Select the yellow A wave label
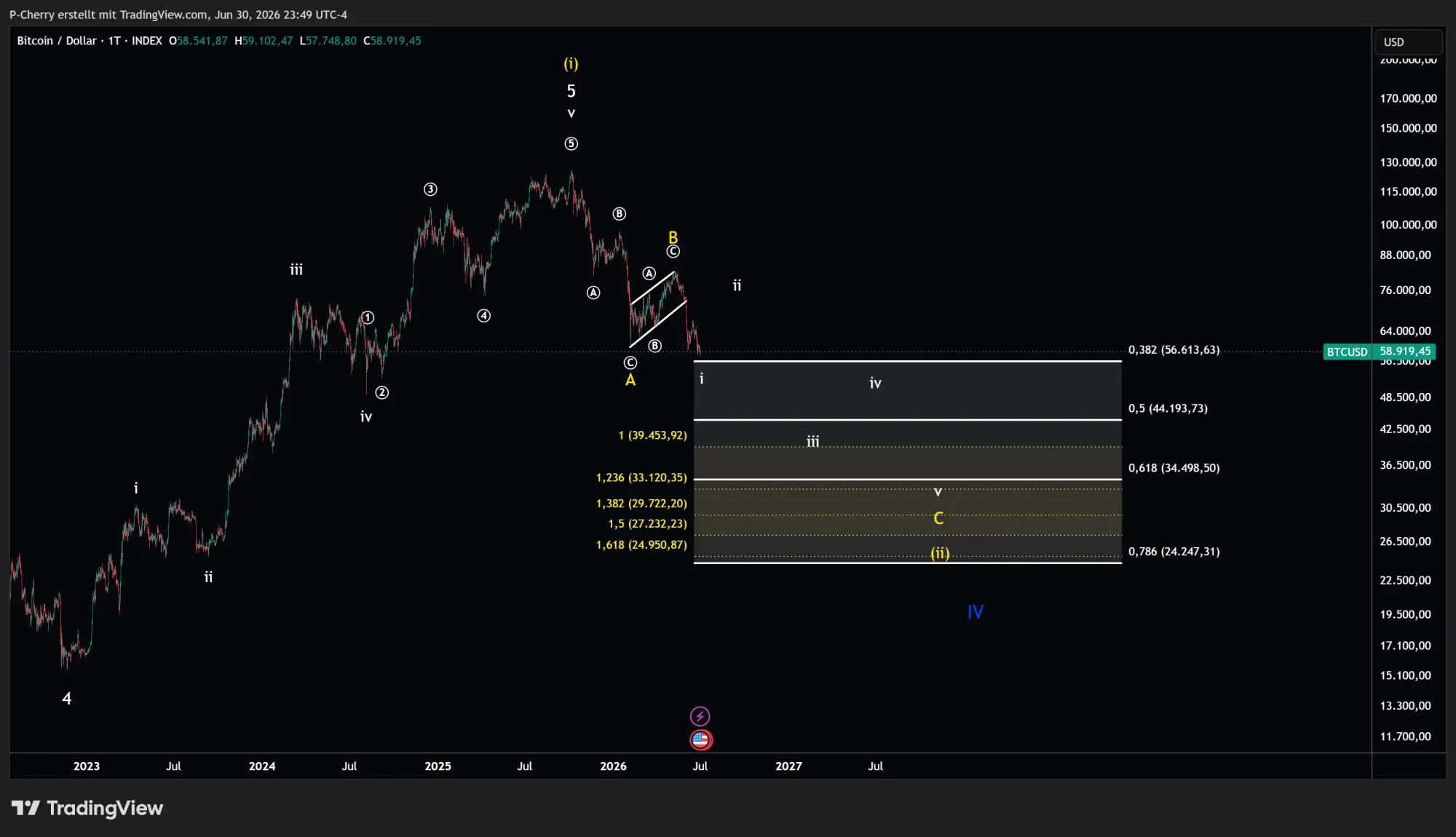The width and height of the screenshot is (1456, 837). (x=630, y=380)
